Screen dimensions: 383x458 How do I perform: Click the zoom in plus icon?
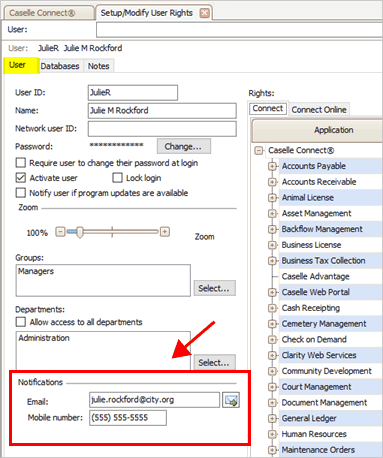point(165,232)
